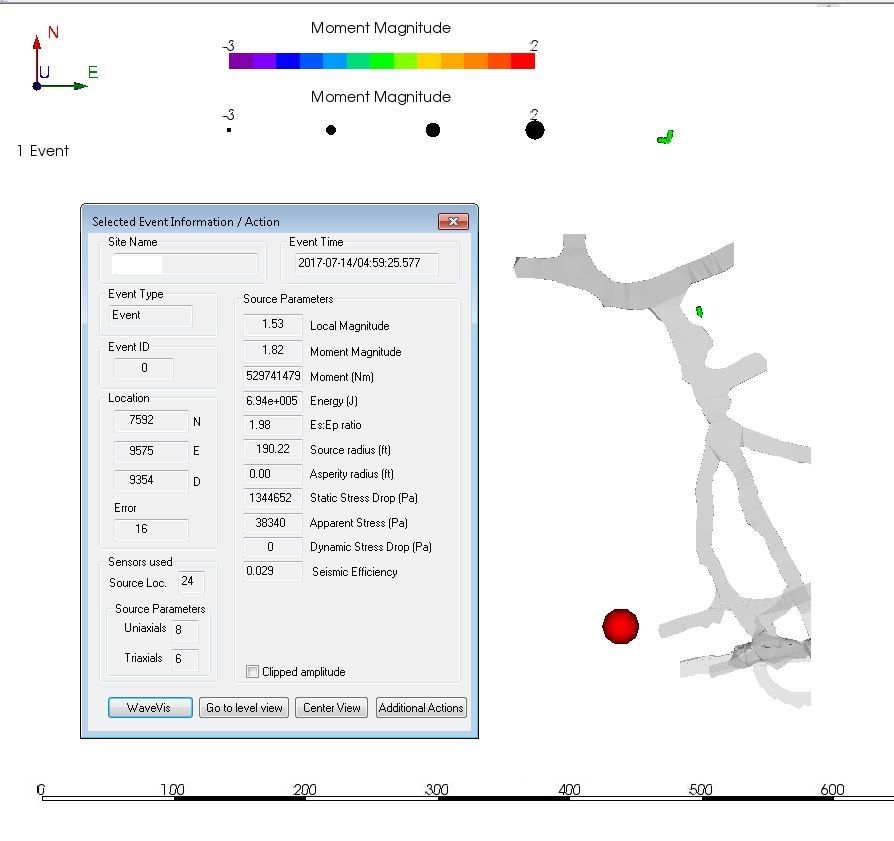Click the Site Name field
The height and width of the screenshot is (841, 894).
pos(184,264)
